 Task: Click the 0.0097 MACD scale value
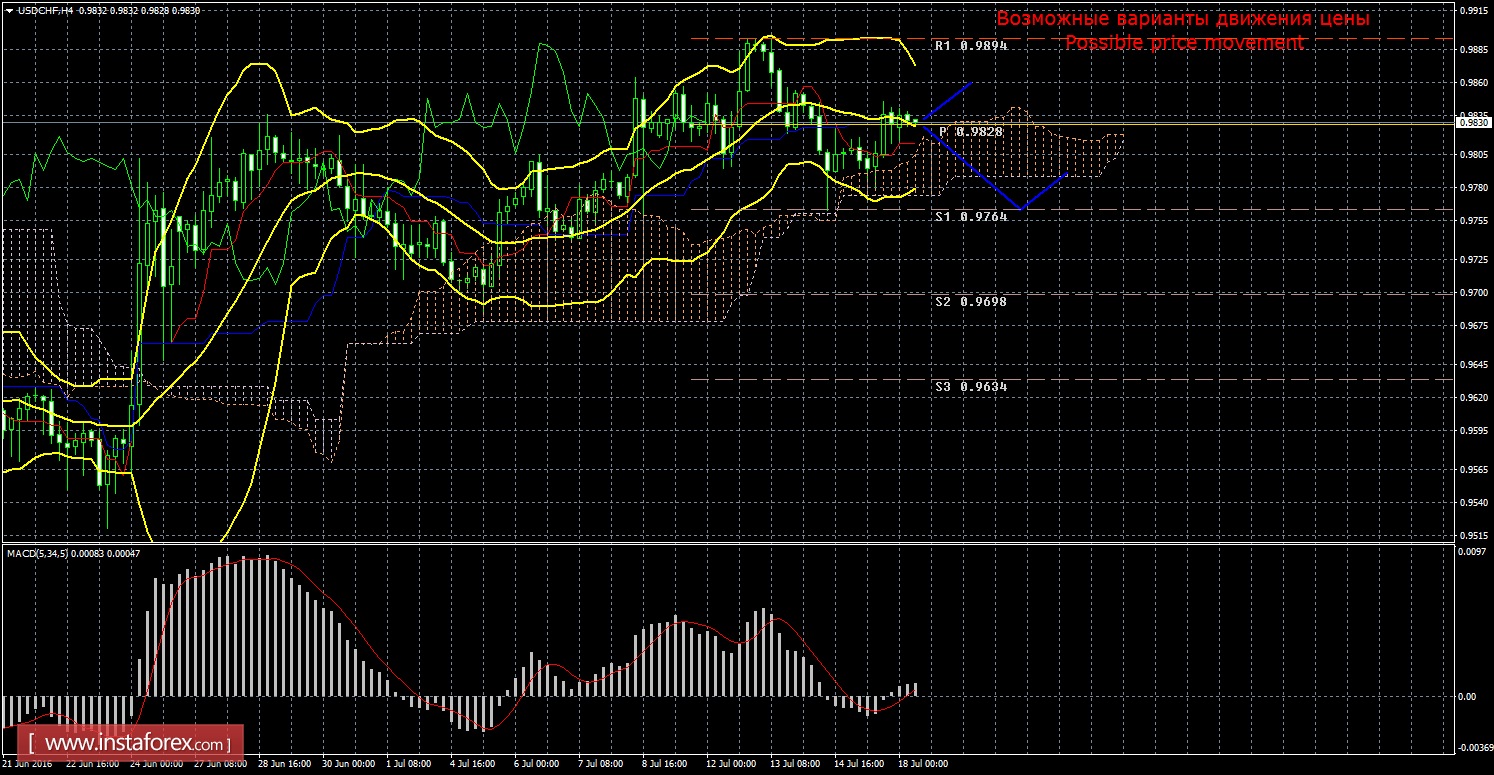[1470, 551]
